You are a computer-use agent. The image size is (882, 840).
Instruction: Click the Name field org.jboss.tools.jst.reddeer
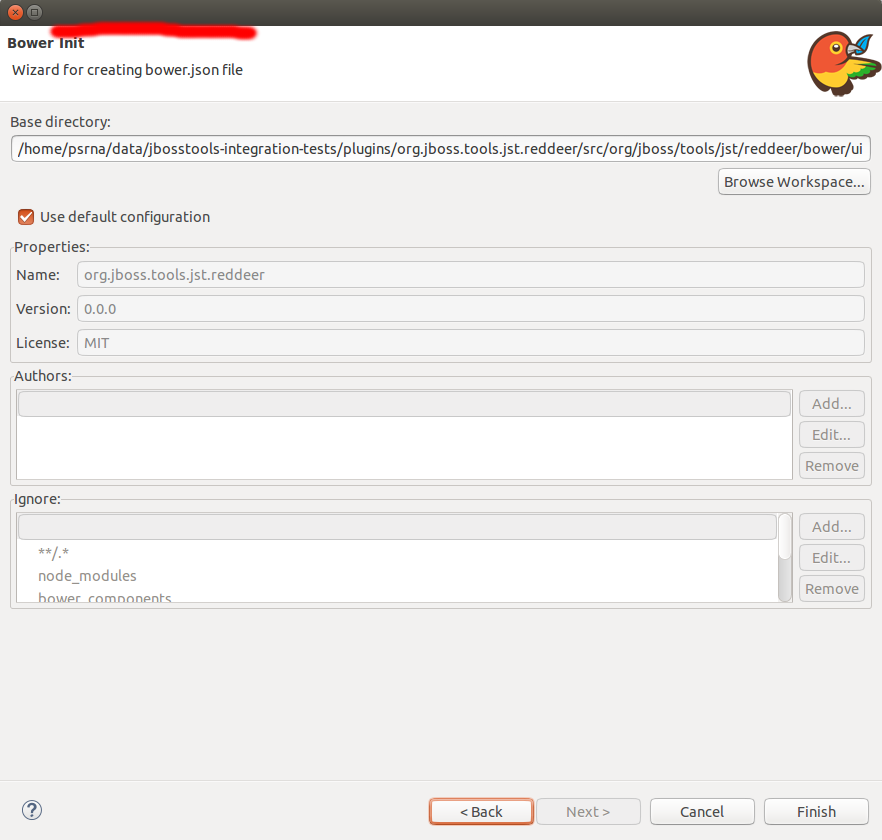[x=470, y=275]
